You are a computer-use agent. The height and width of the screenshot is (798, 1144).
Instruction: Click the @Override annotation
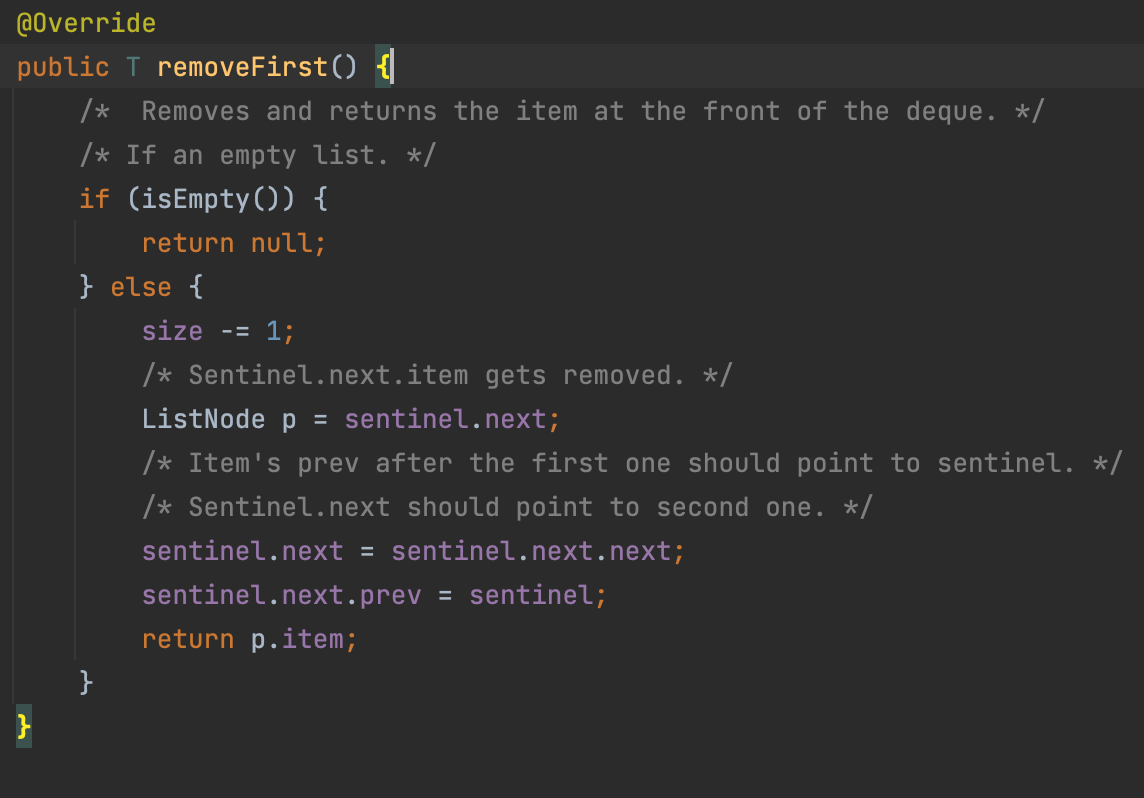[86, 23]
